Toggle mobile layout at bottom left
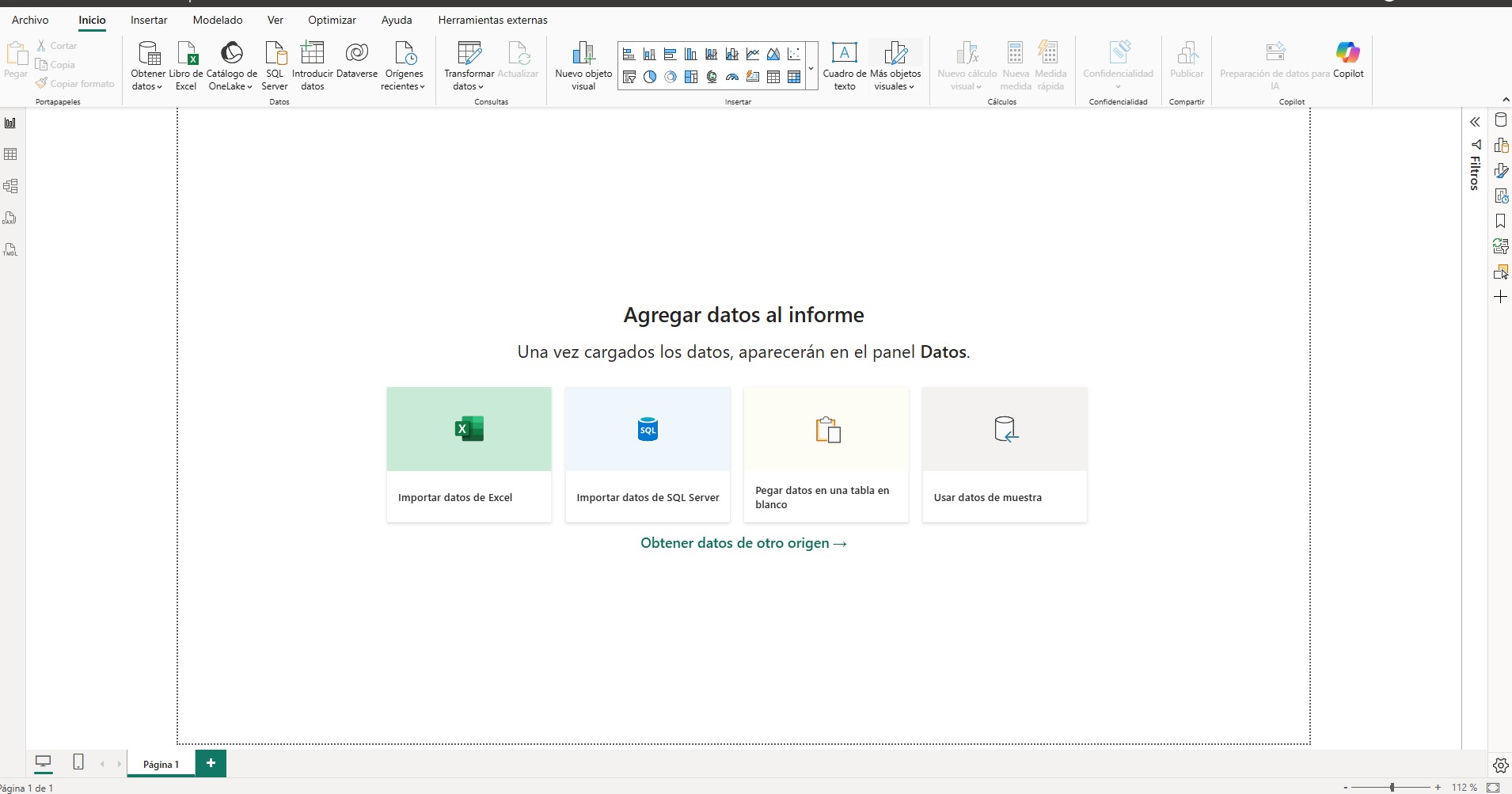 [x=78, y=762]
